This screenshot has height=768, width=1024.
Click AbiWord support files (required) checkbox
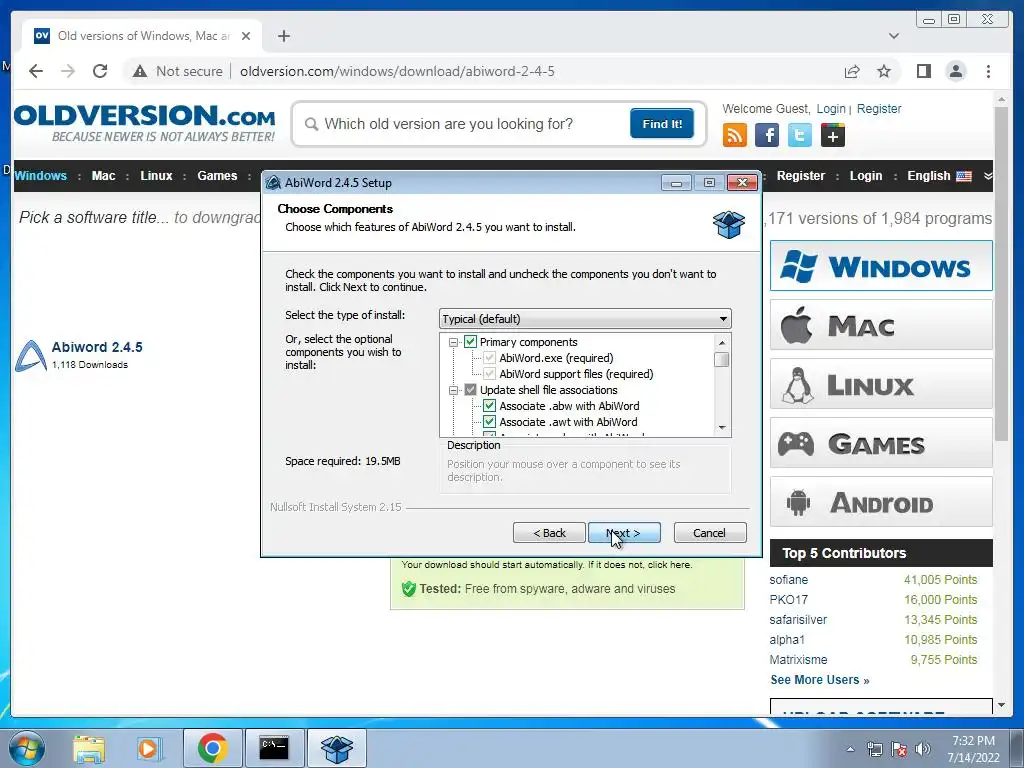489,374
